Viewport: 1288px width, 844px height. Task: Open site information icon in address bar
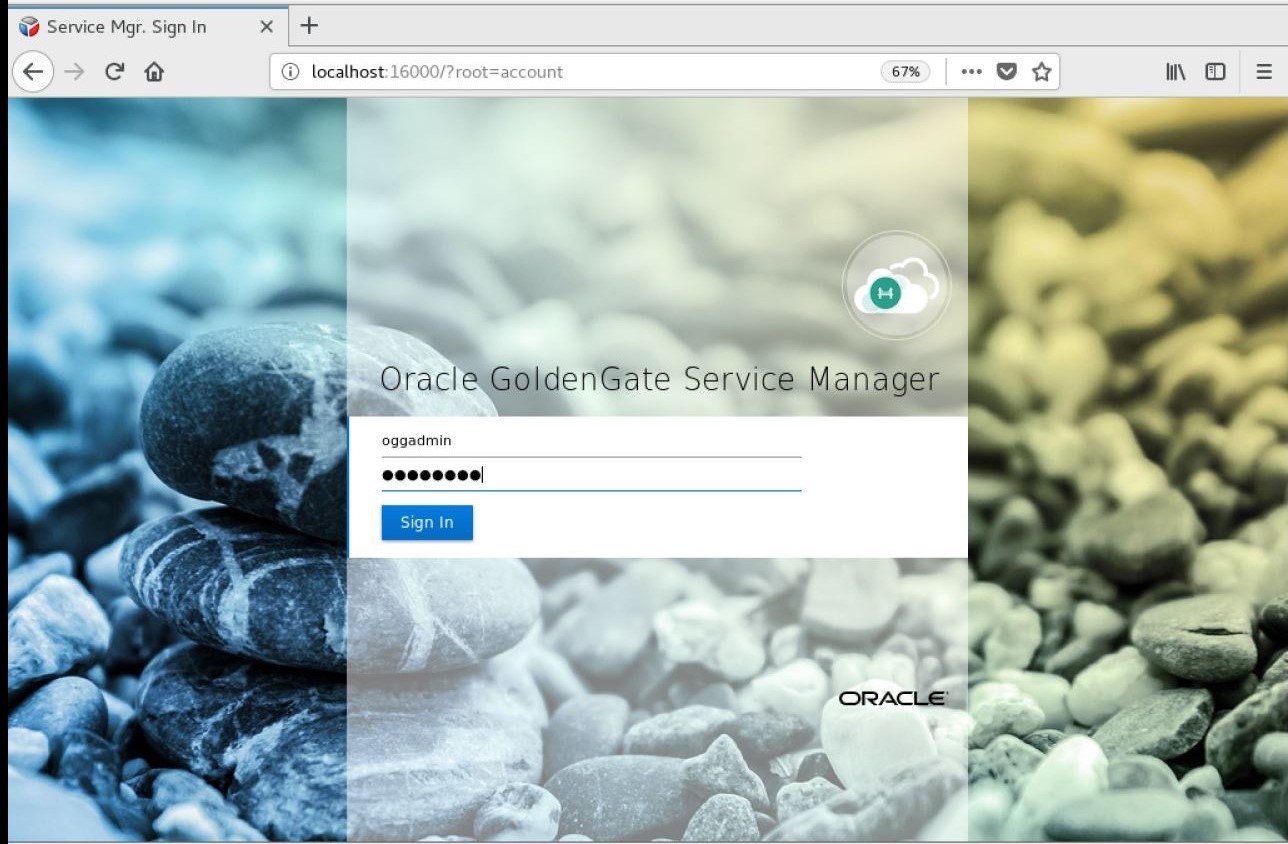tap(291, 72)
